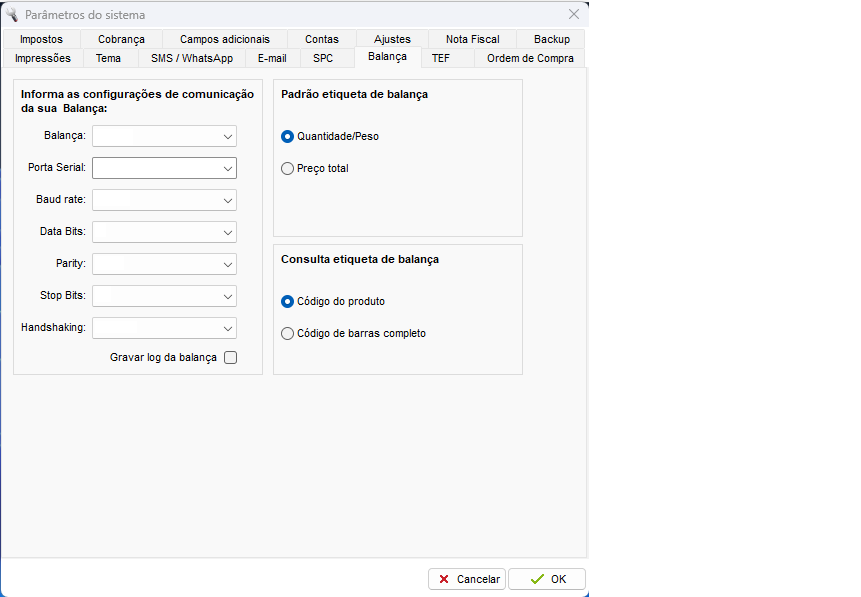Select Código do produto radio option
861x597 pixels.
coord(288,301)
